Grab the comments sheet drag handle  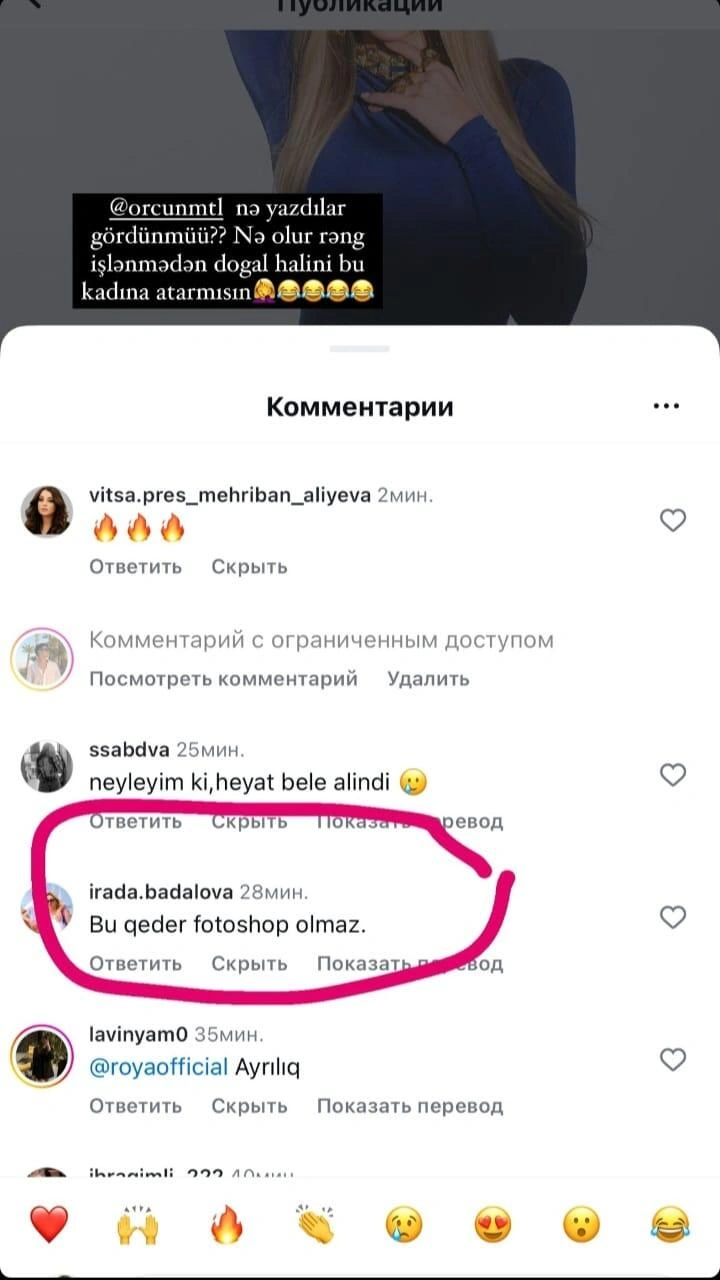coord(360,348)
